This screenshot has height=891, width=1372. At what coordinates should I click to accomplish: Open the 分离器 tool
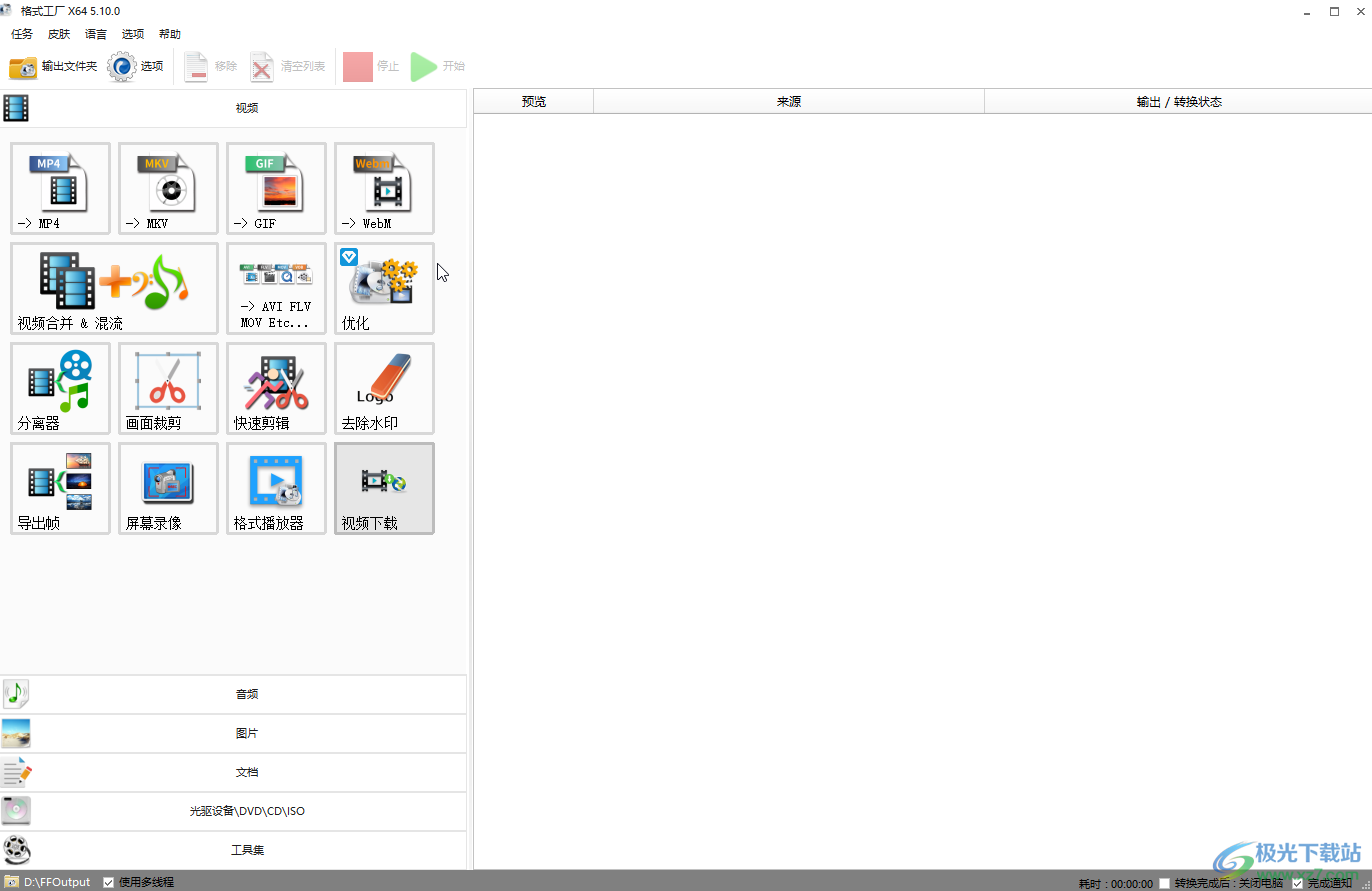60,389
